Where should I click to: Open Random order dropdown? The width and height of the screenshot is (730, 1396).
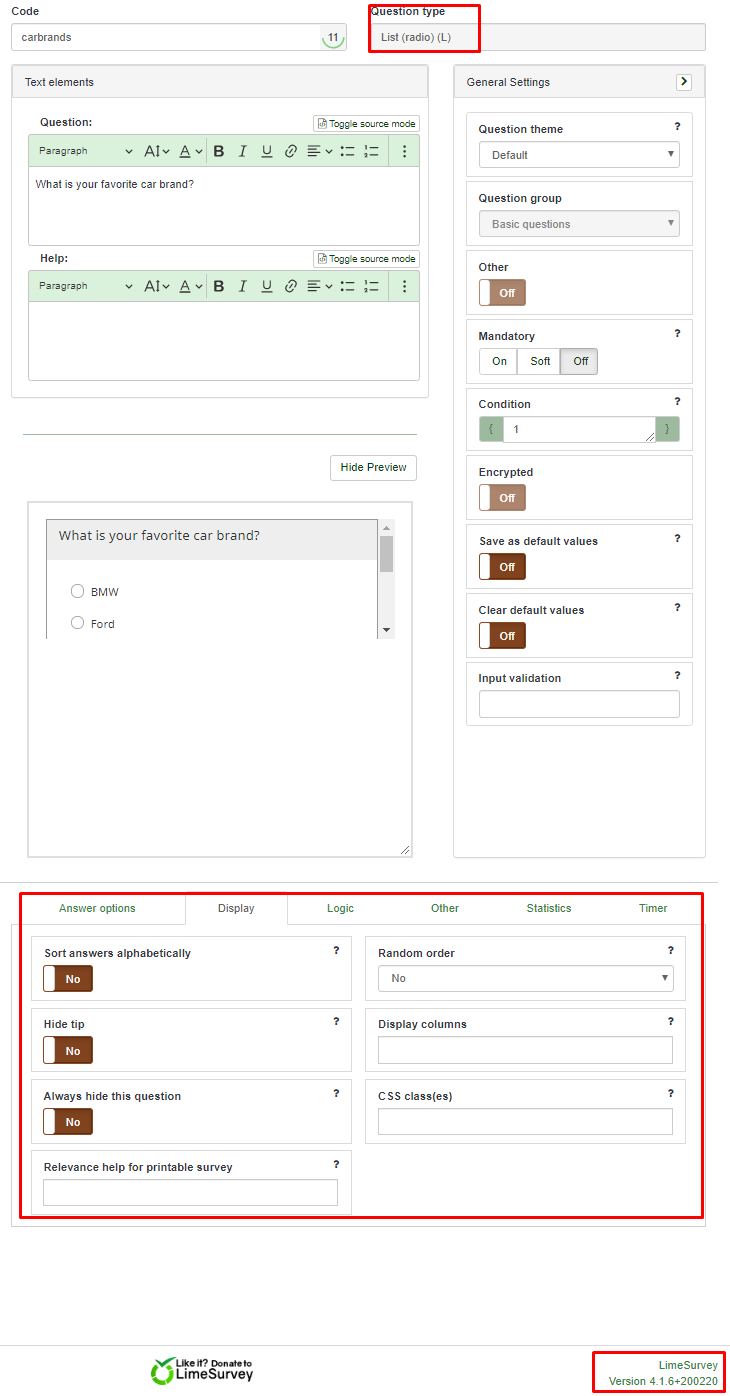tap(526, 978)
